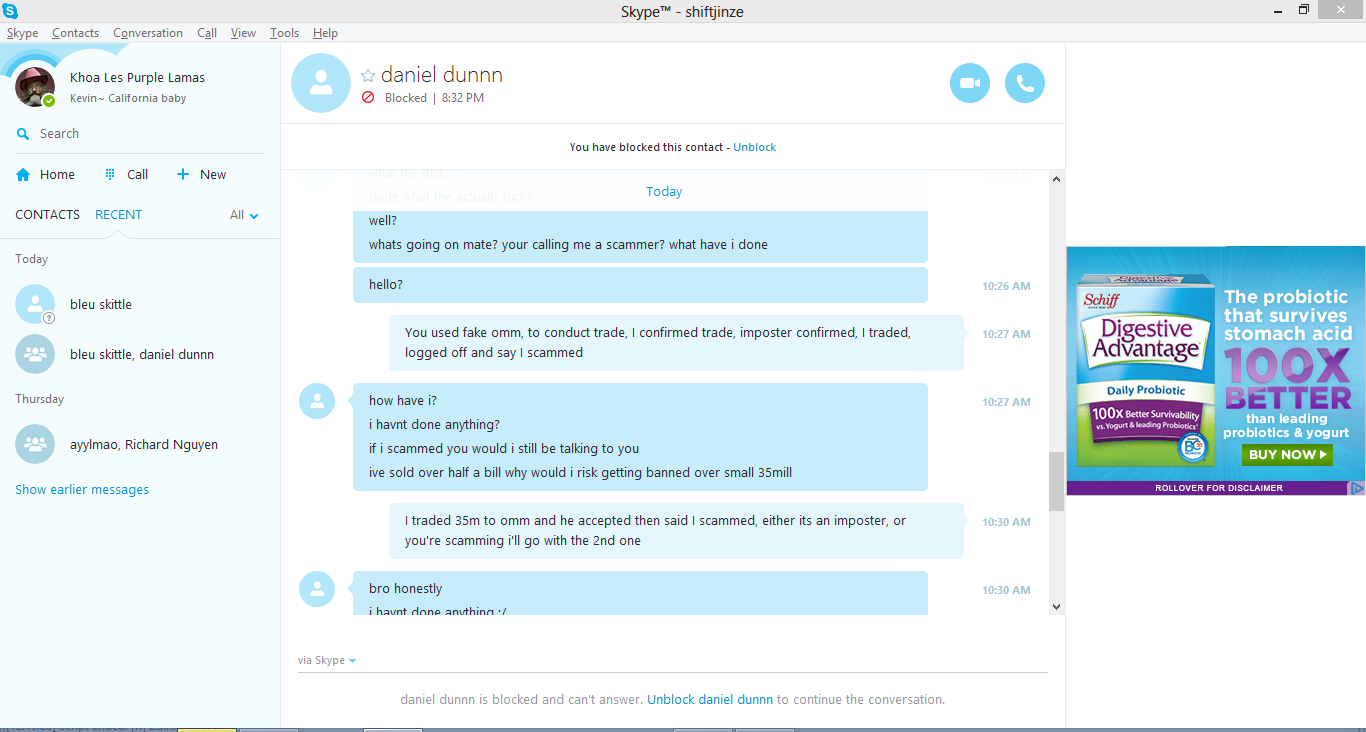Click the "New" label in the sidebar
This screenshot has height=732, width=1366.
pos(213,174)
